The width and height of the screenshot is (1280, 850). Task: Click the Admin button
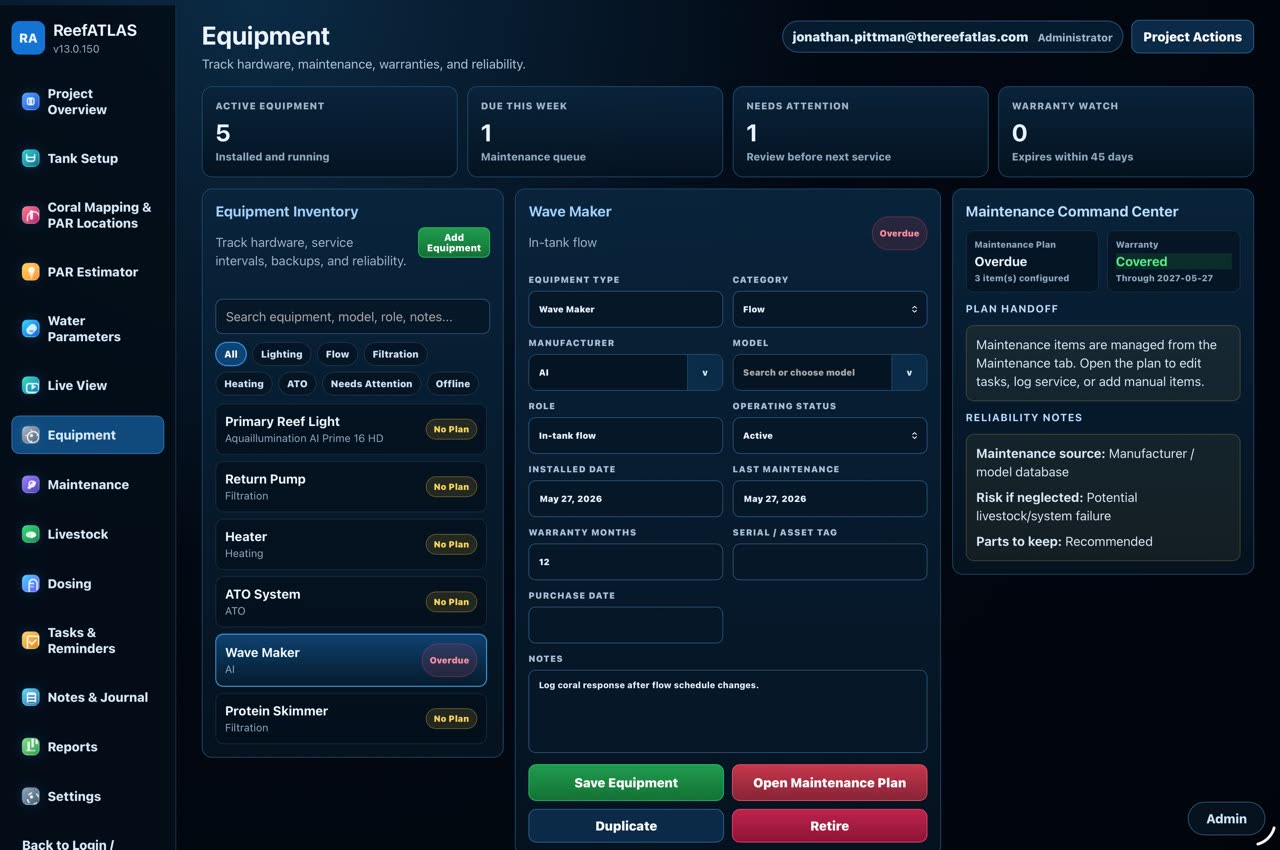[1226, 818]
